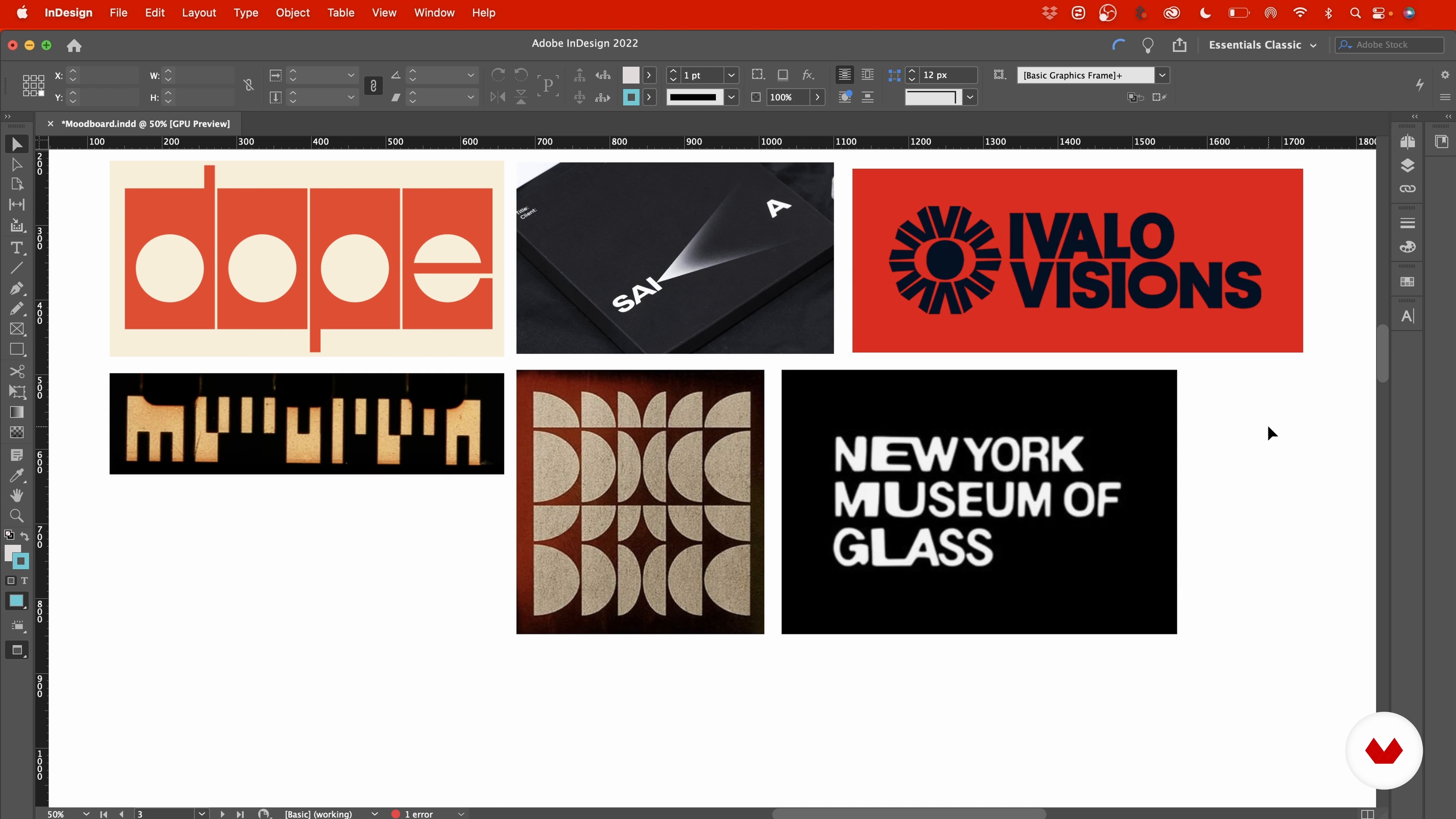The image size is (1456, 819).
Task: Select the Note tool
Action: 17,455
